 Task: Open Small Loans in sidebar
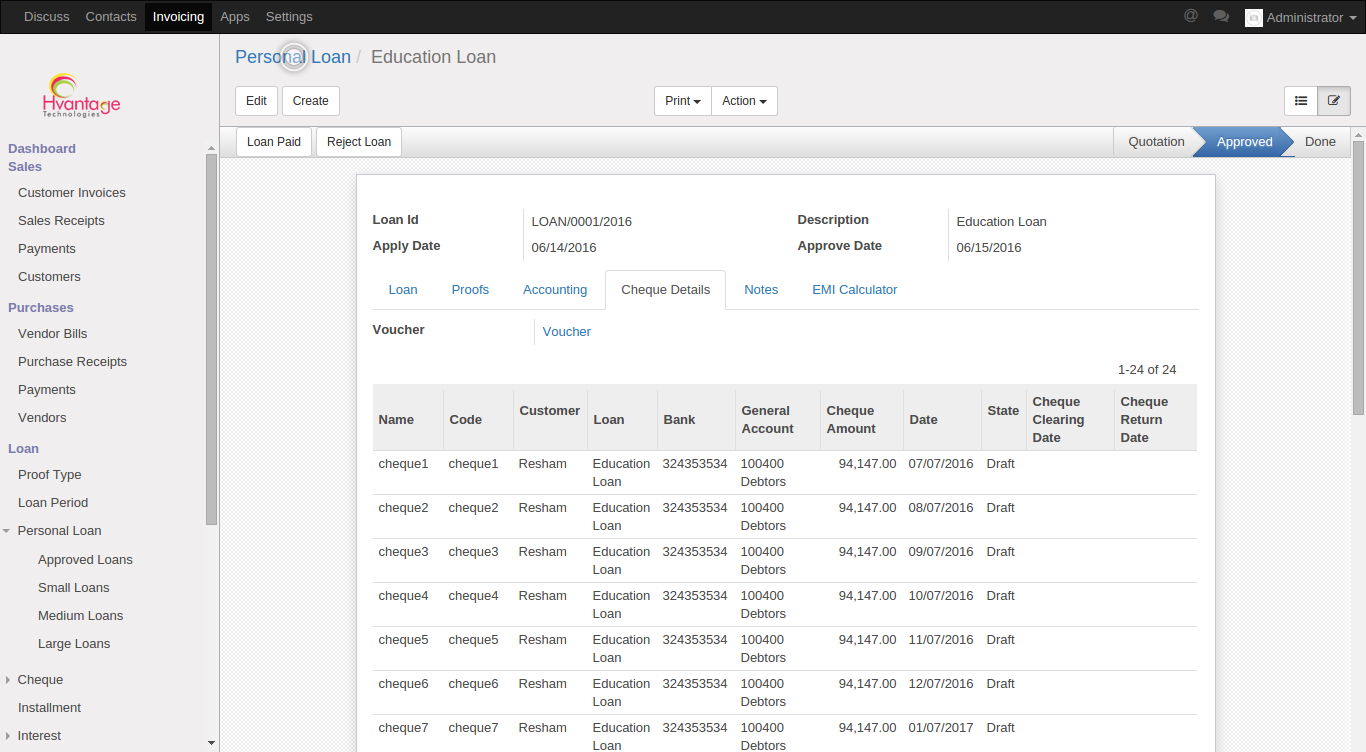[74, 588]
